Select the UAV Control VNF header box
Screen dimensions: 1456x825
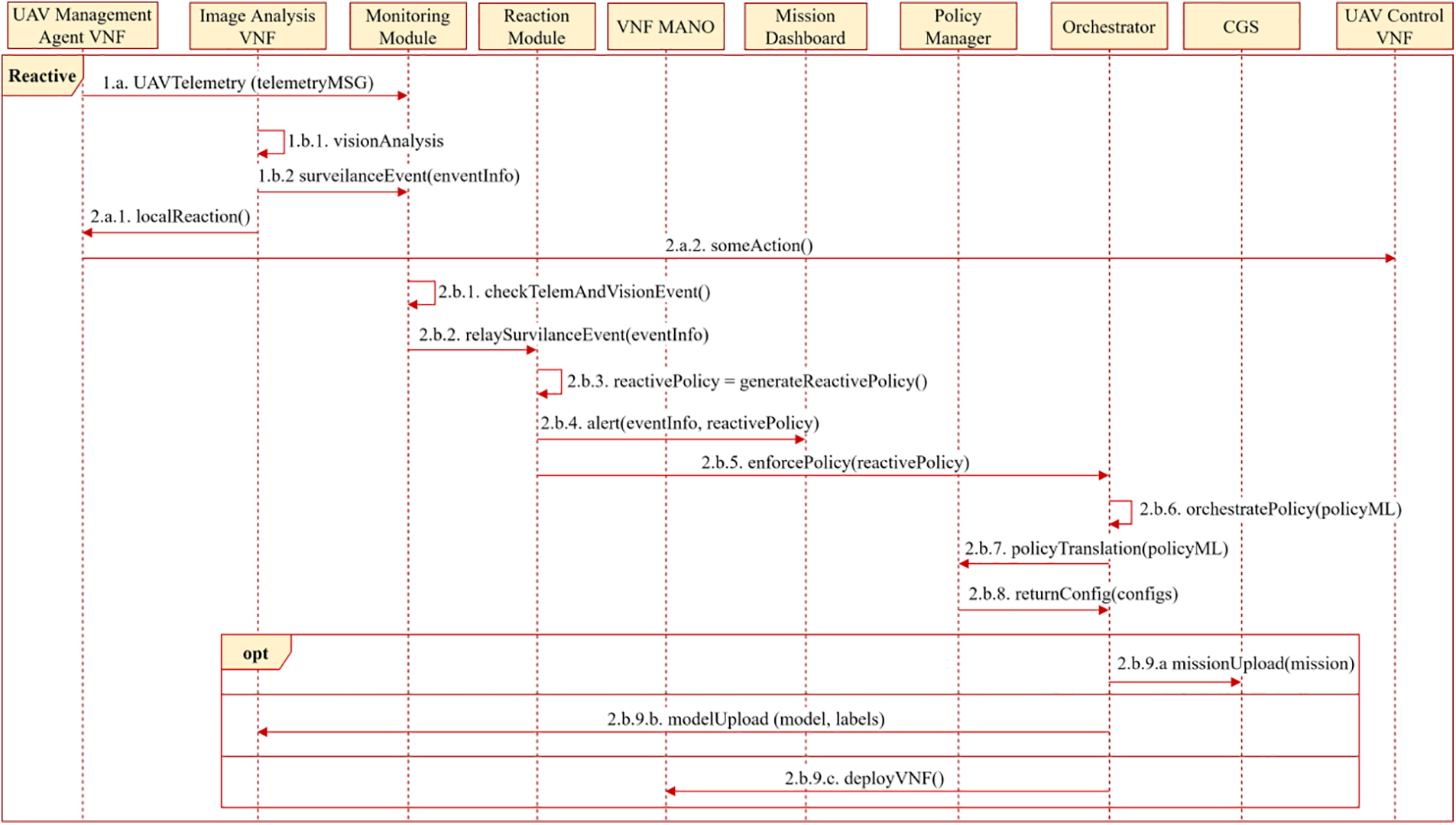1394,26
